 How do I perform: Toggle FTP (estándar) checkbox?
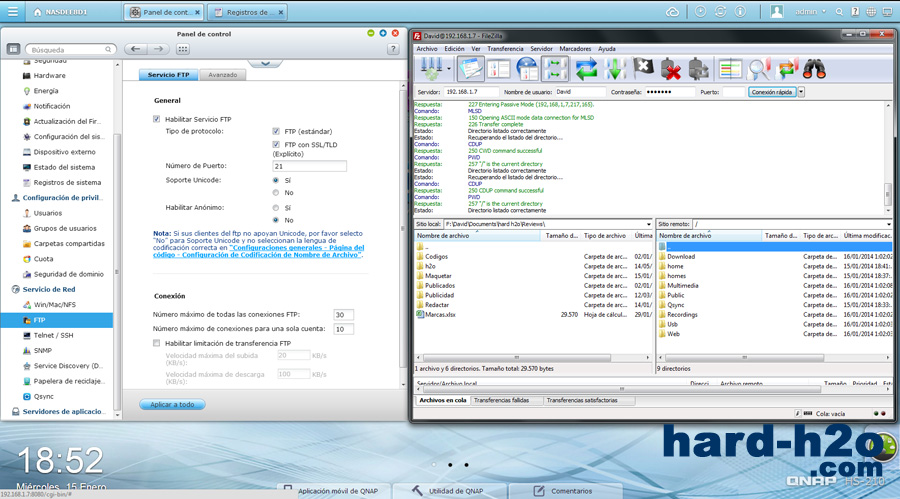[276, 131]
